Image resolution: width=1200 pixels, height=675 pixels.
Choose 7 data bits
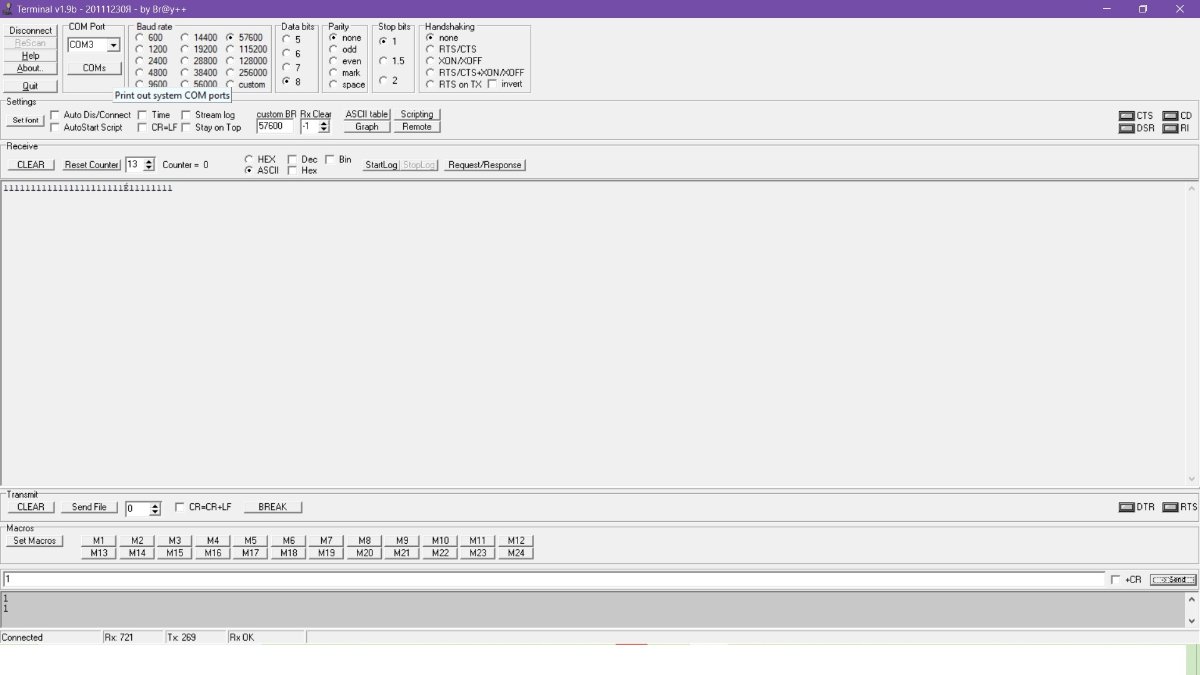(x=287, y=68)
